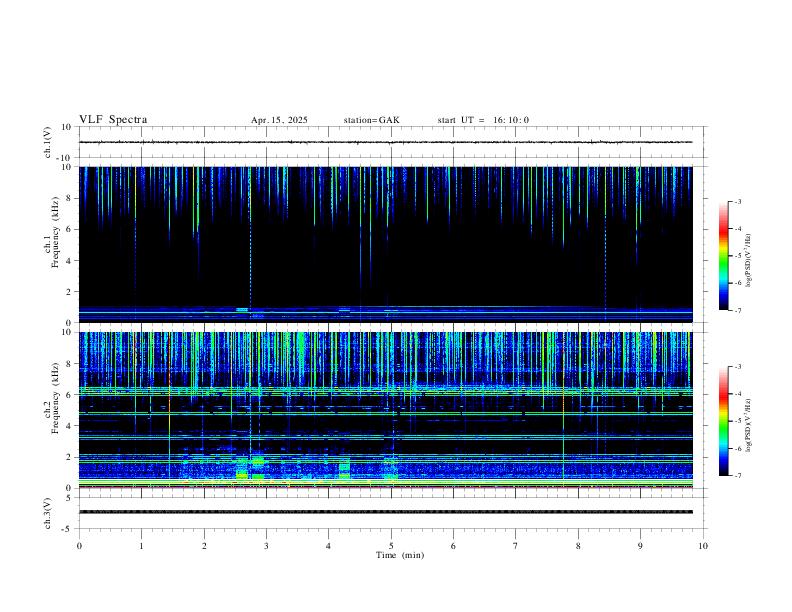Click the lower colorbar "log(PSD)(V²/Hz)" label
The width and height of the screenshot is (792, 612).
click(749, 425)
